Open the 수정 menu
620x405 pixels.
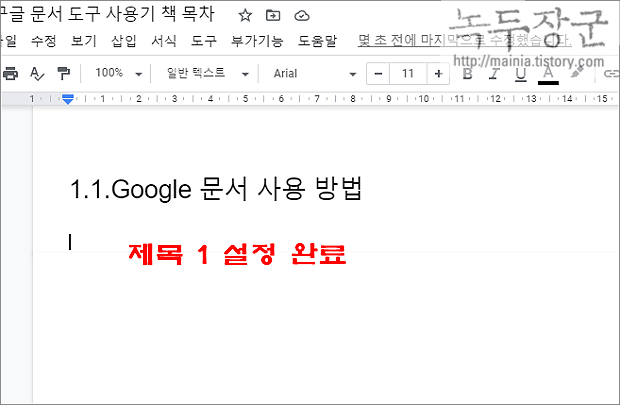pyautogui.click(x=43, y=41)
